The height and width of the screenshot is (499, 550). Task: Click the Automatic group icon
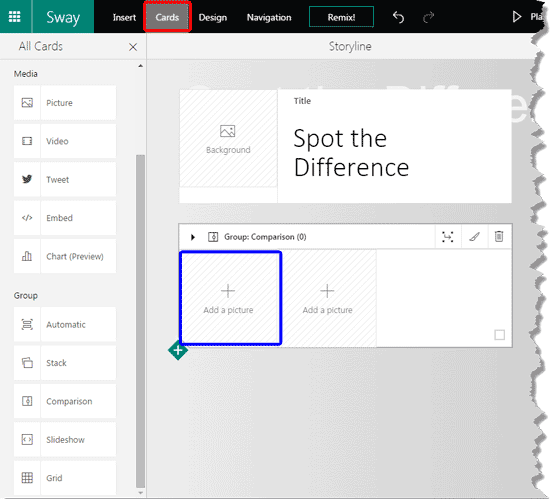[27, 324]
